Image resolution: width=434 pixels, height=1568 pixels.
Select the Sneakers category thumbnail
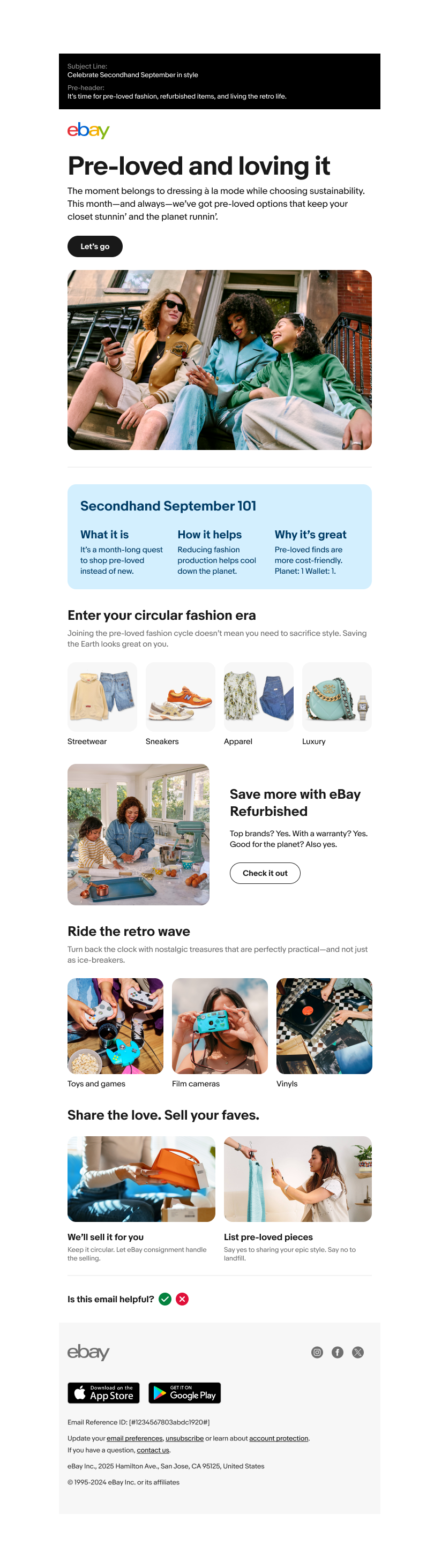click(180, 697)
